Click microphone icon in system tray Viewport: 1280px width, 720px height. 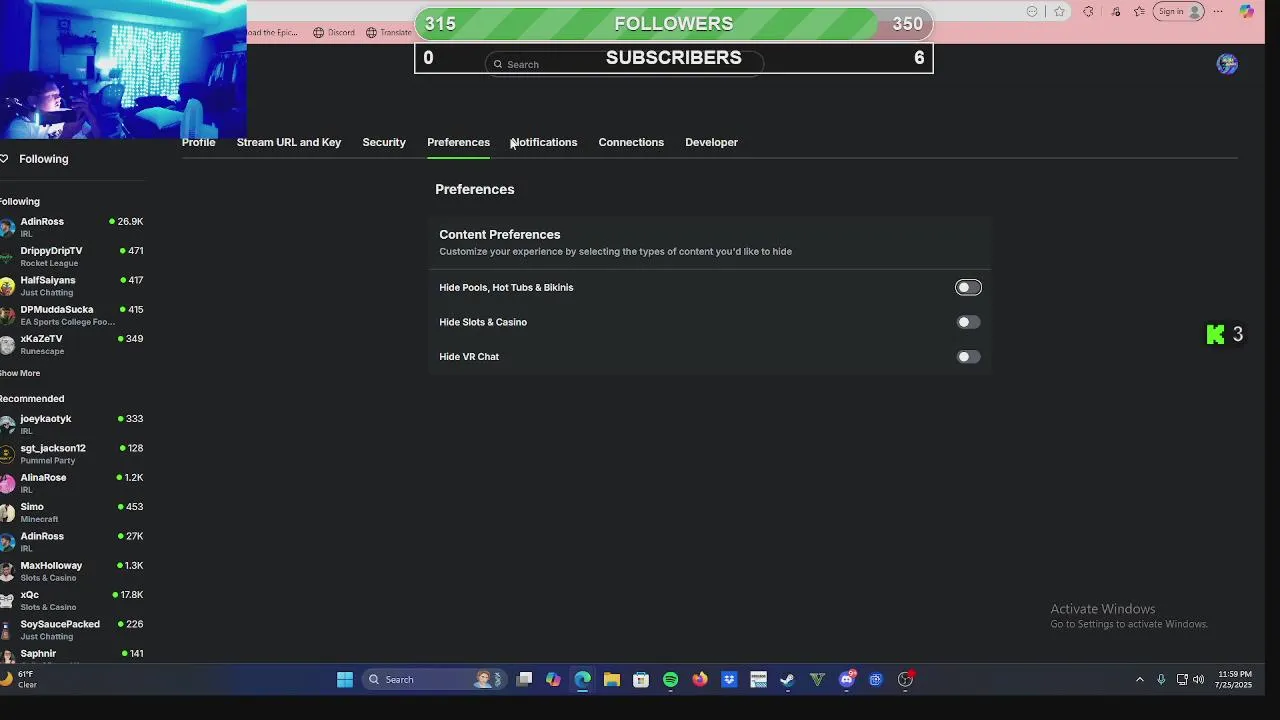tap(1161, 680)
